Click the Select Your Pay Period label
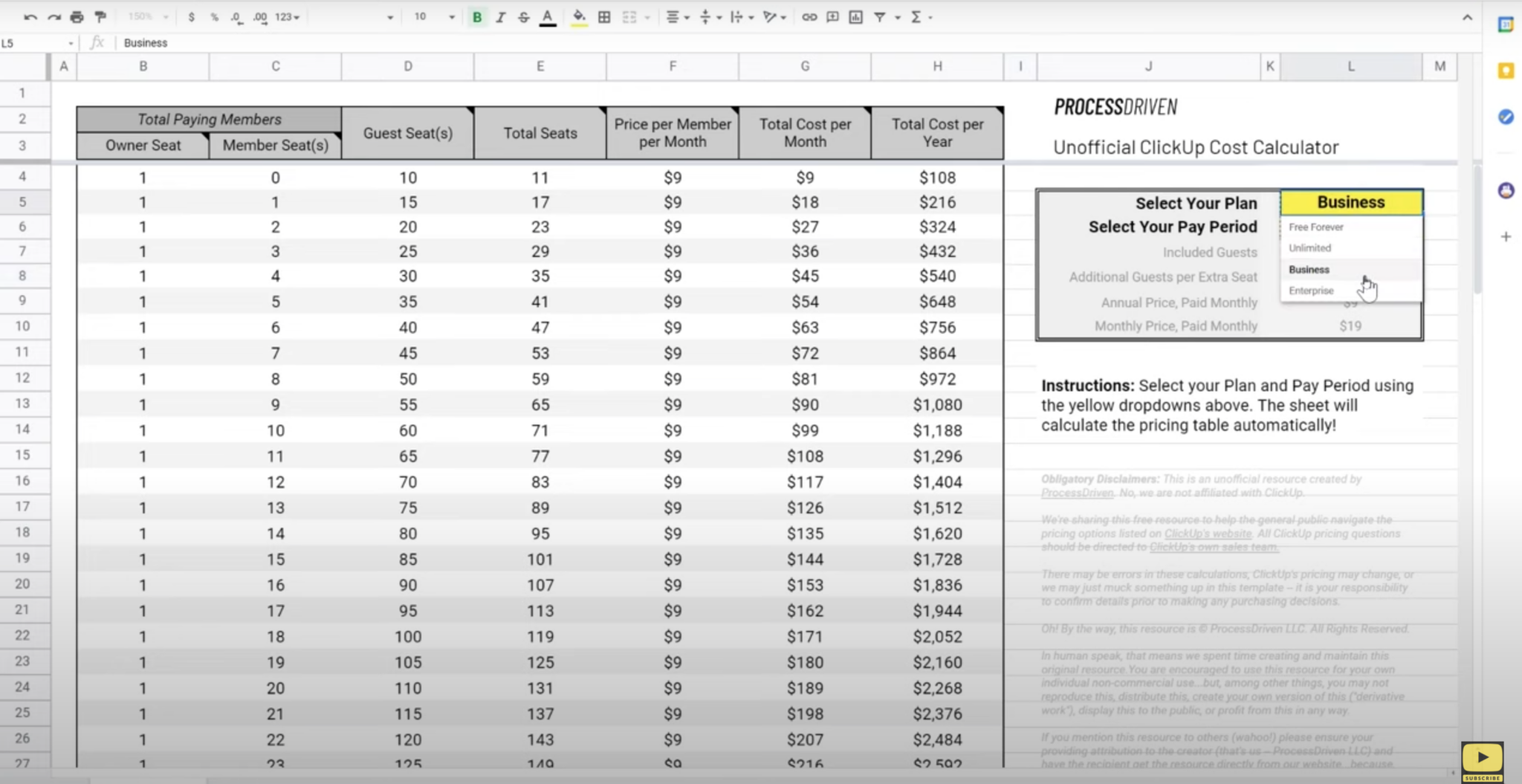The width and height of the screenshot is (1522, 784). [x=1173, y=227]
